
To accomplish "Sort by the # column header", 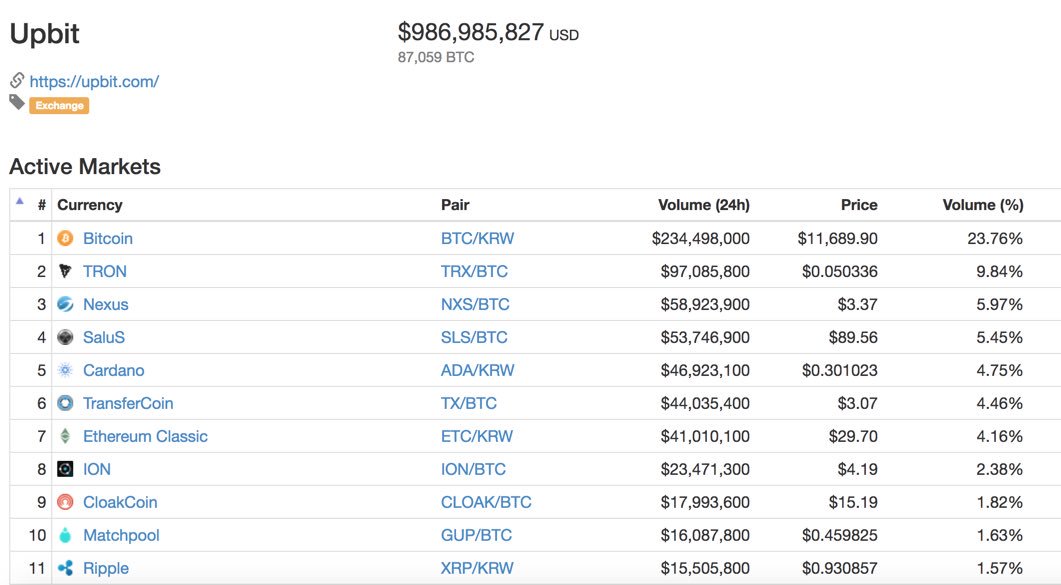I will pyautogui.click(x=42, y=205).
